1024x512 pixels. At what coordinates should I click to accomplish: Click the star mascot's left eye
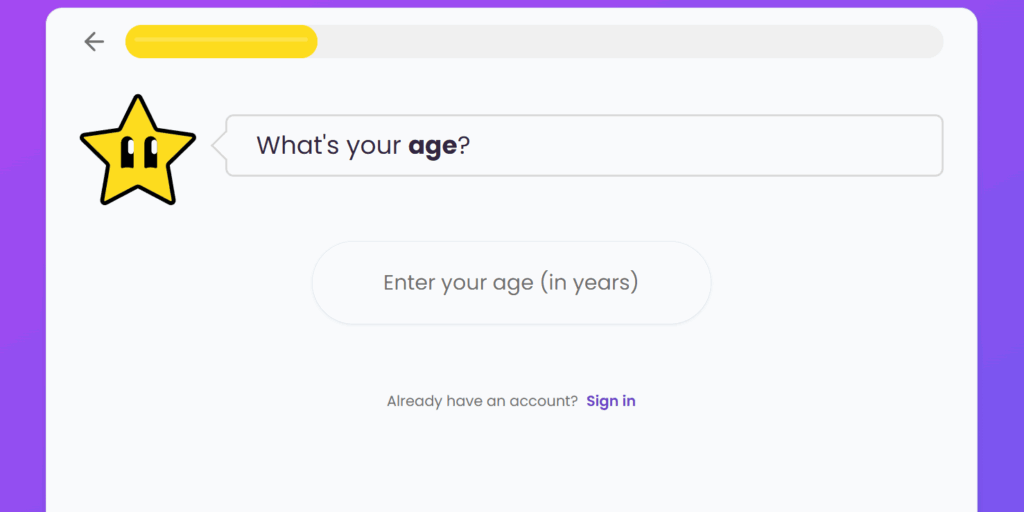coord(128,153)
